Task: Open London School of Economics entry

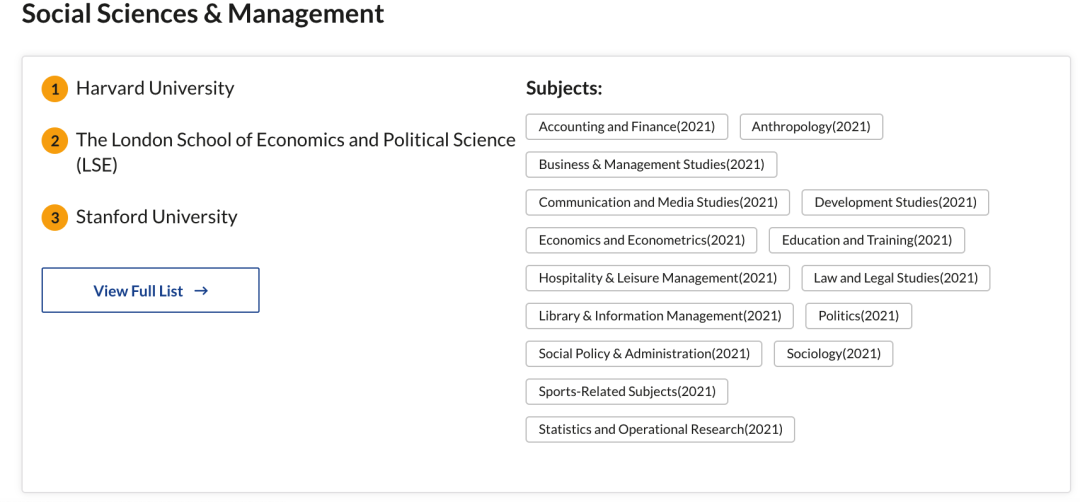Action: coord(295,141)
